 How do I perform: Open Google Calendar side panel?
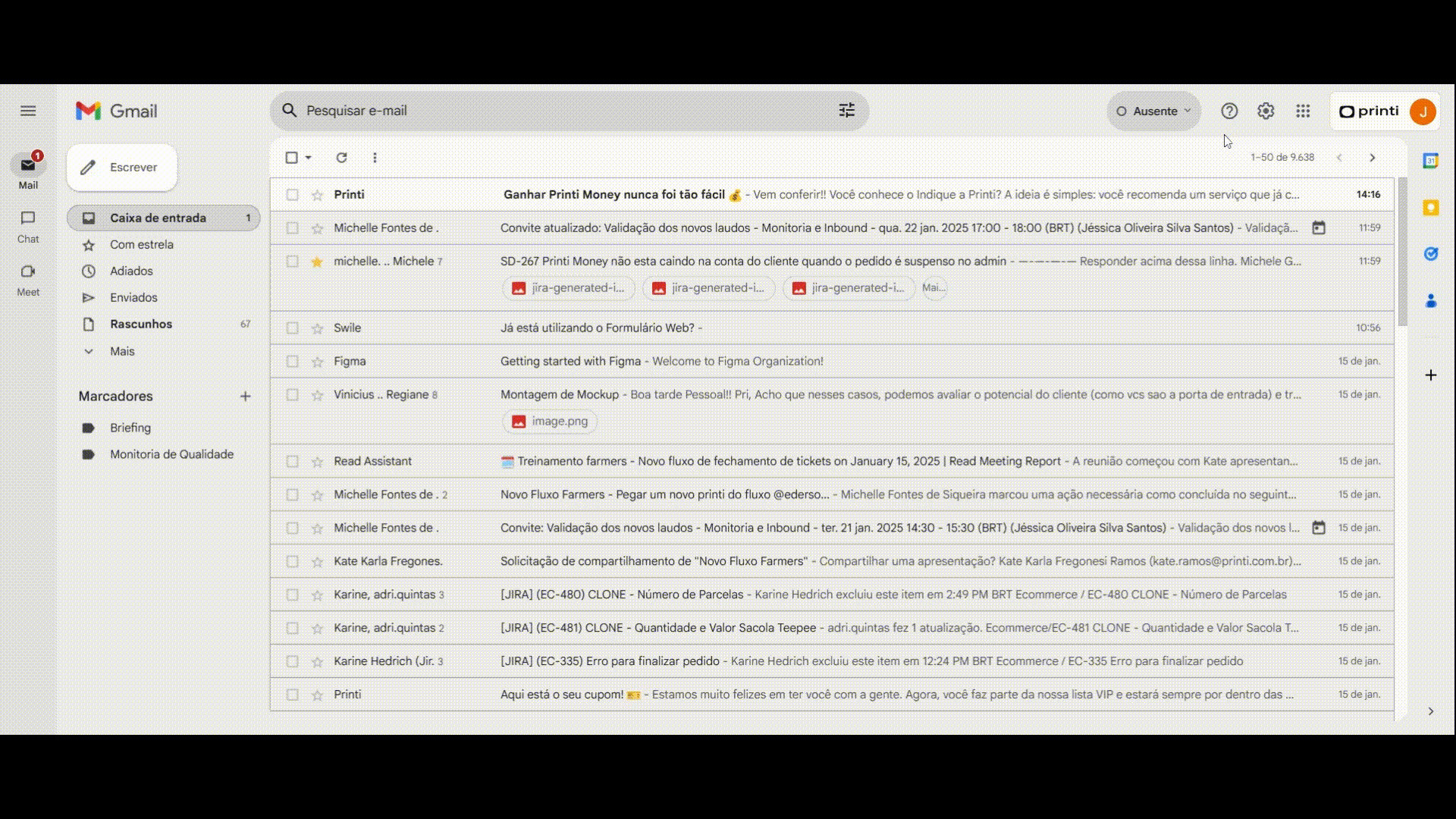tap(1430, 161)
